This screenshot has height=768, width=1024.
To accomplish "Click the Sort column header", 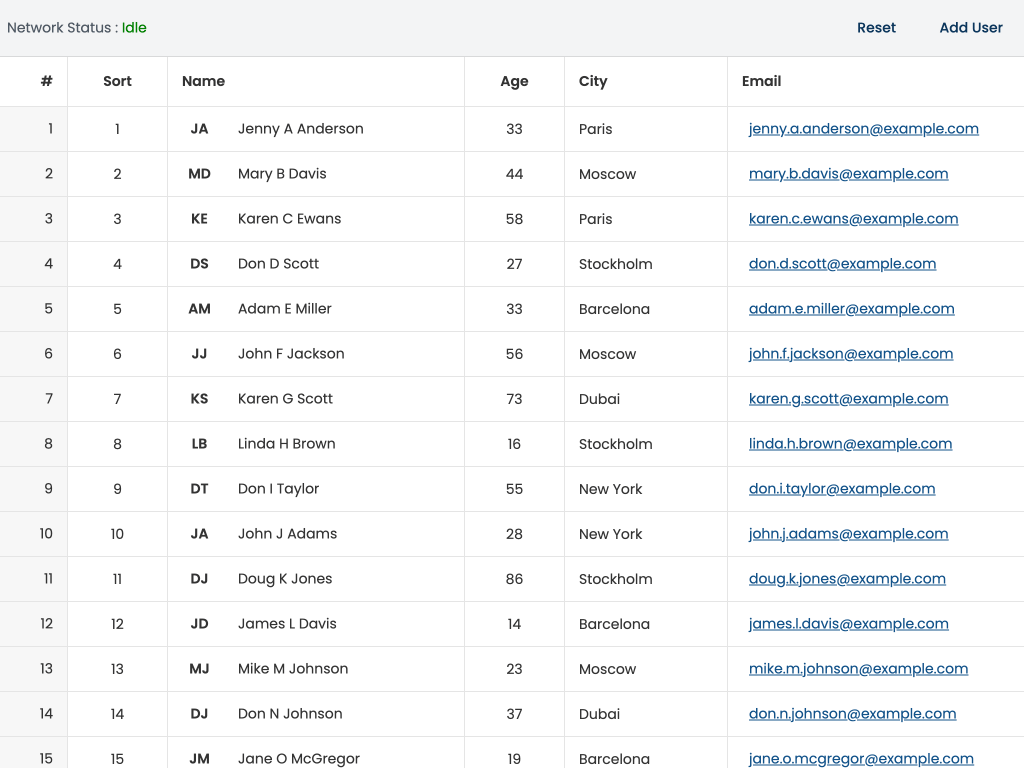I will click(117, 81).
